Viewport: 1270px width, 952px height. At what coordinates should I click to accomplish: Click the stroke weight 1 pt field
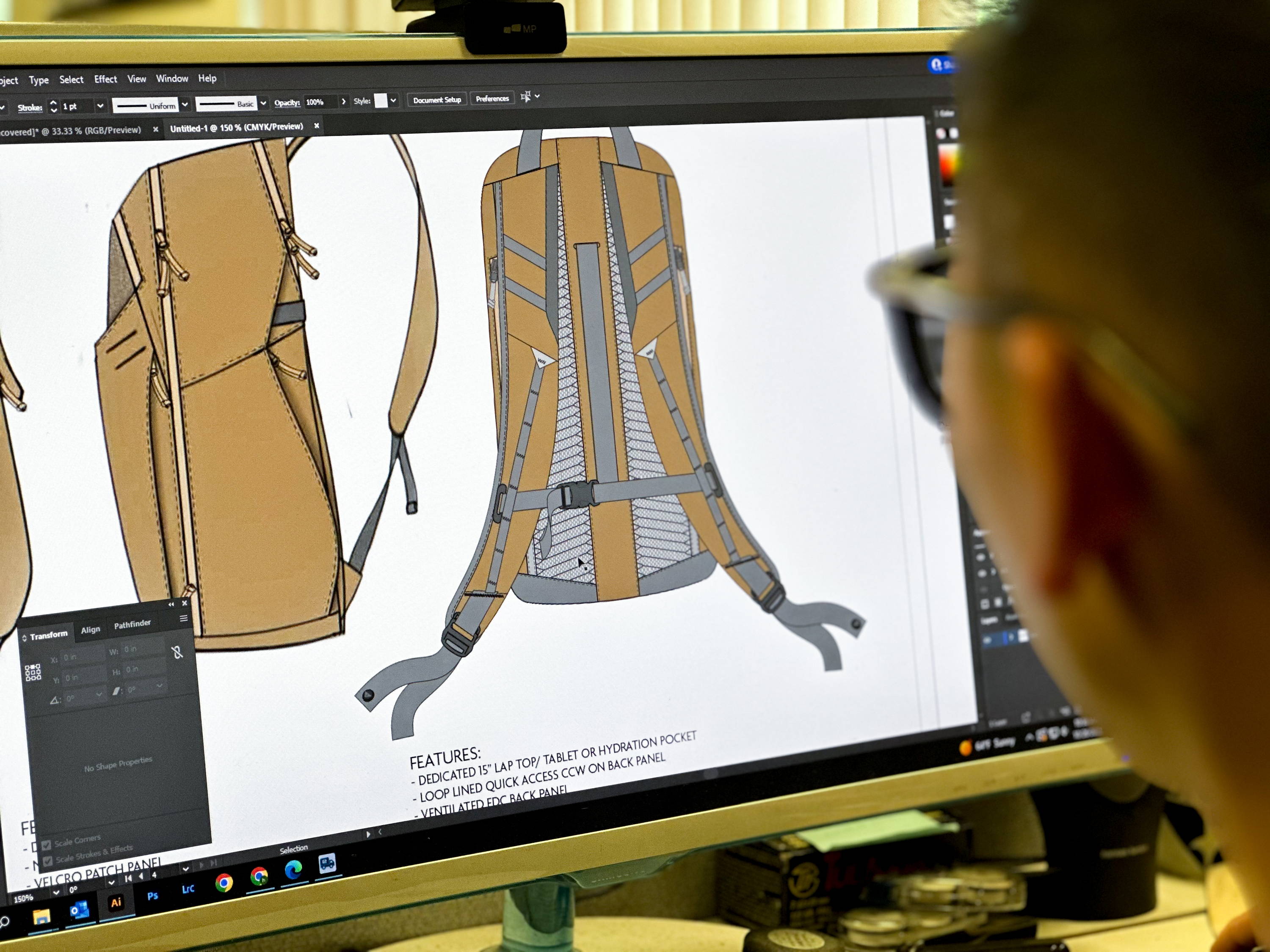[x=77, y=106]
